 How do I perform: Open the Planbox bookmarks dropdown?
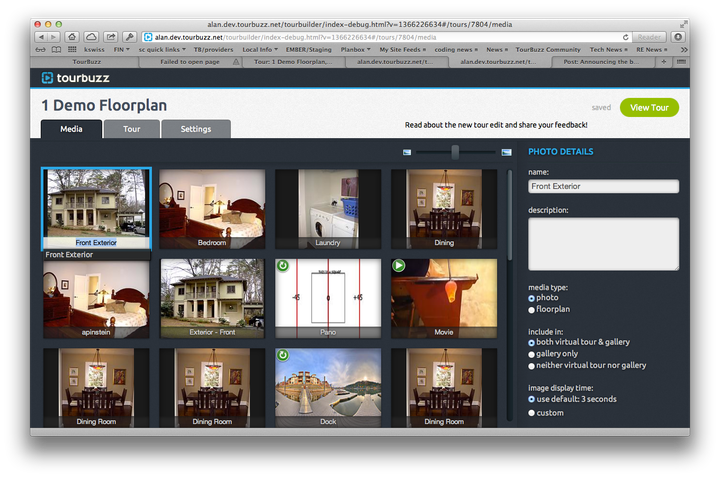[355, 49]
